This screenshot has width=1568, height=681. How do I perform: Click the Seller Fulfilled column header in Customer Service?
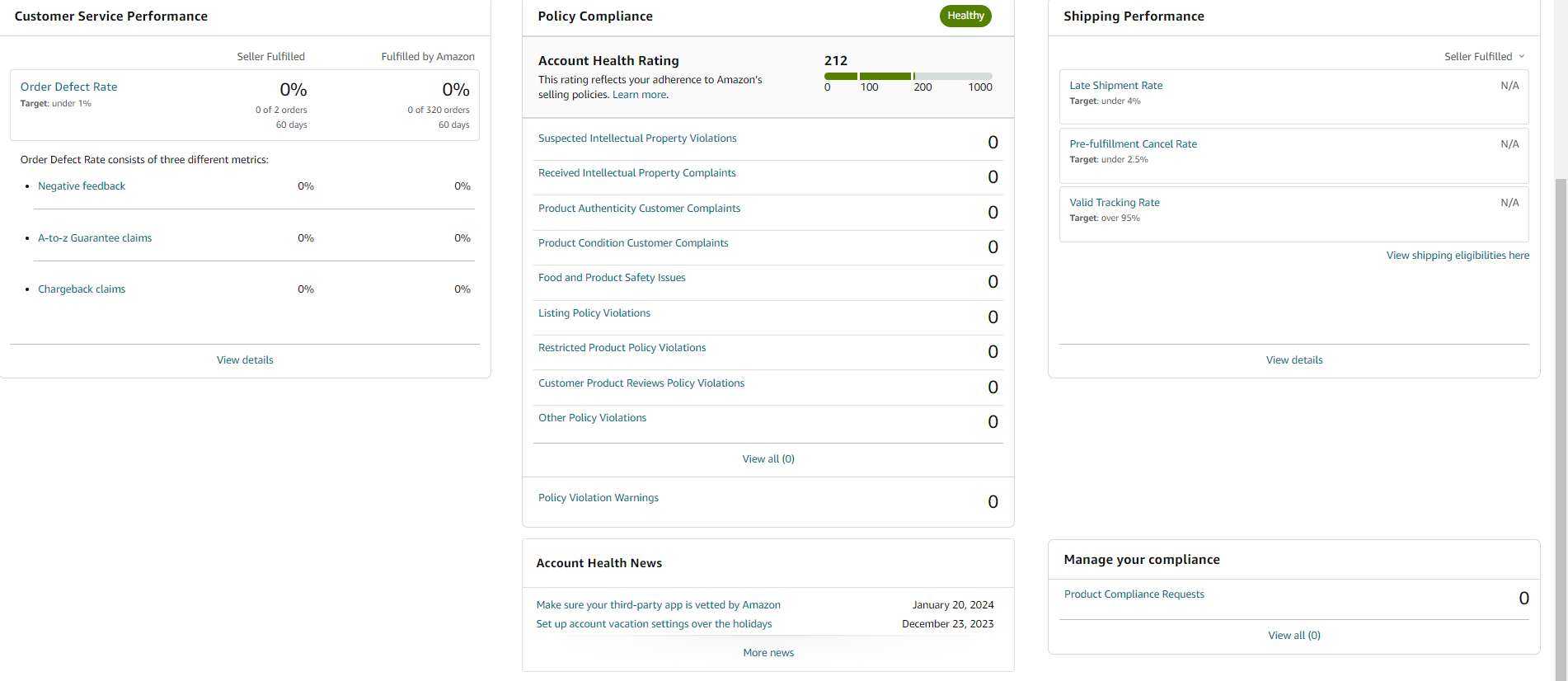point(271,57)
